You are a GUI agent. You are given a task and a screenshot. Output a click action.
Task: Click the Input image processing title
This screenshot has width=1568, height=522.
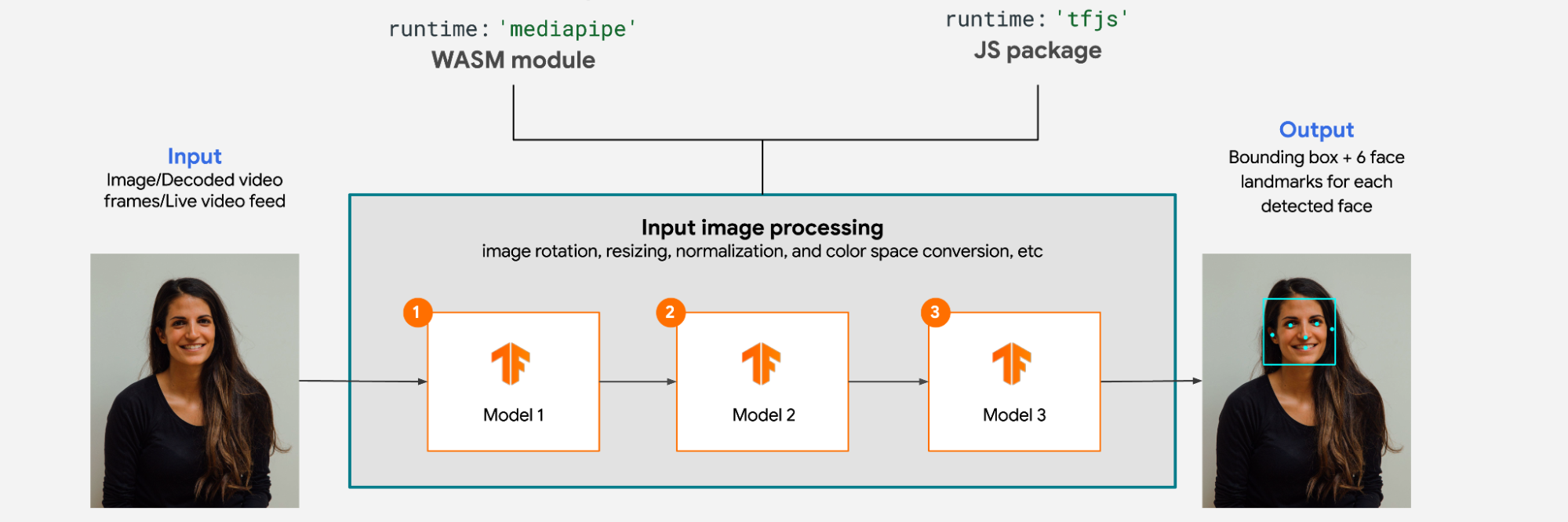coord(762,228)
